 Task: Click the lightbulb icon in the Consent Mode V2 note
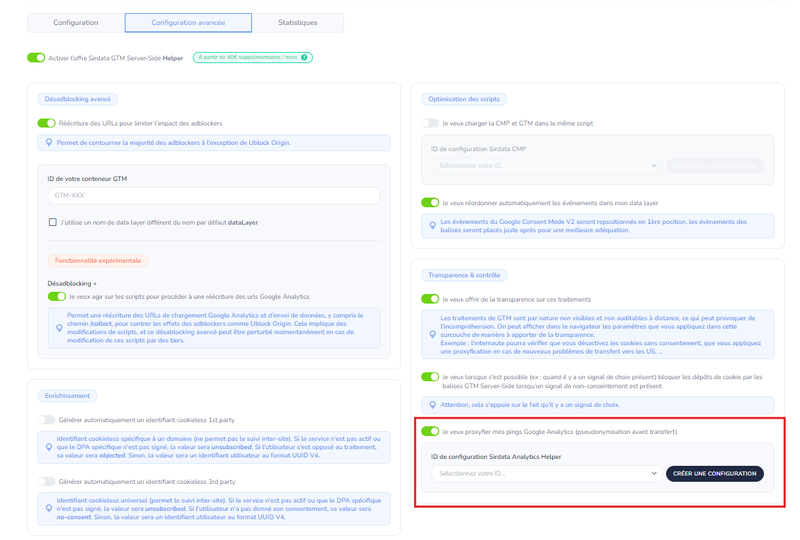(x=433, y=225)
